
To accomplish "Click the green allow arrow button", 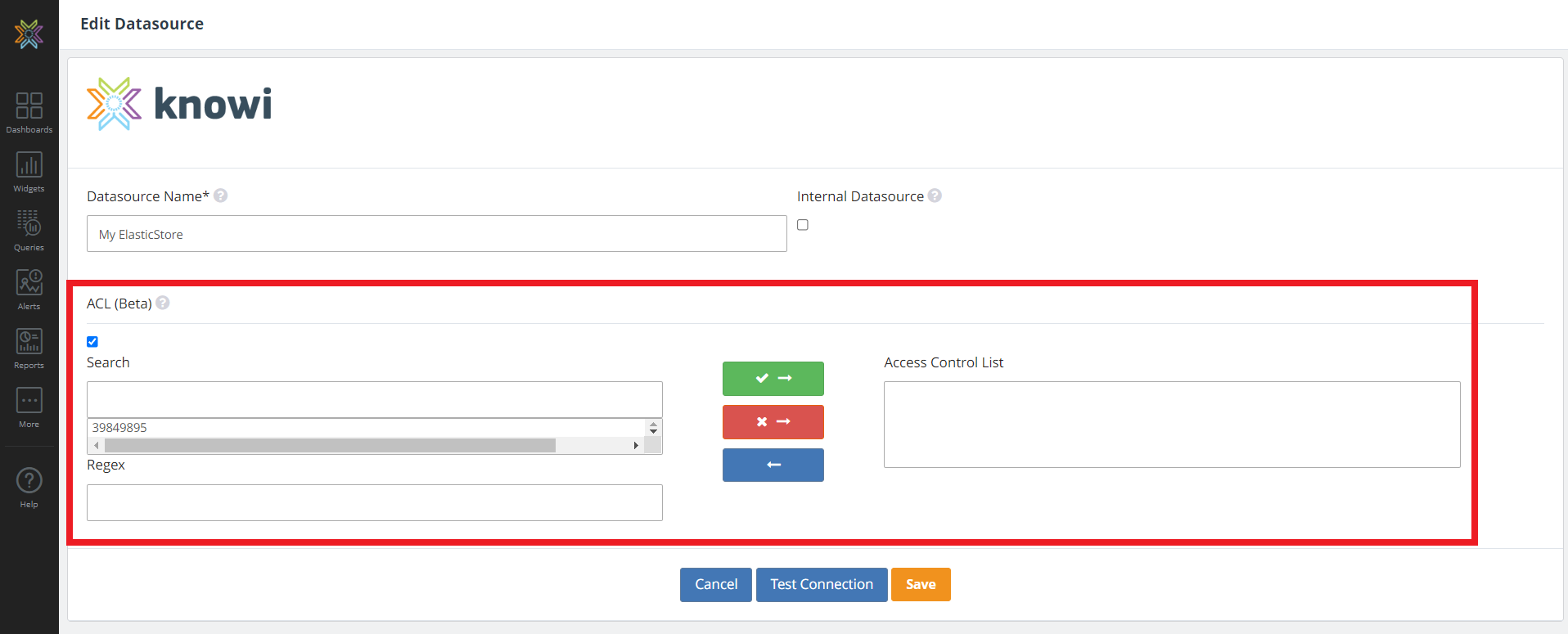I will (x=773, y=378).
